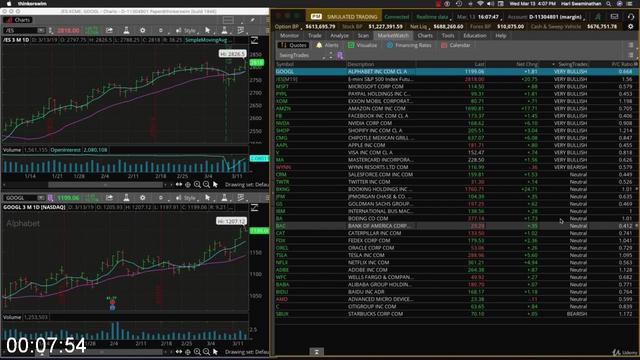Open the Help tab
Viewport: 640px width, 360px height.
(500, 36)
